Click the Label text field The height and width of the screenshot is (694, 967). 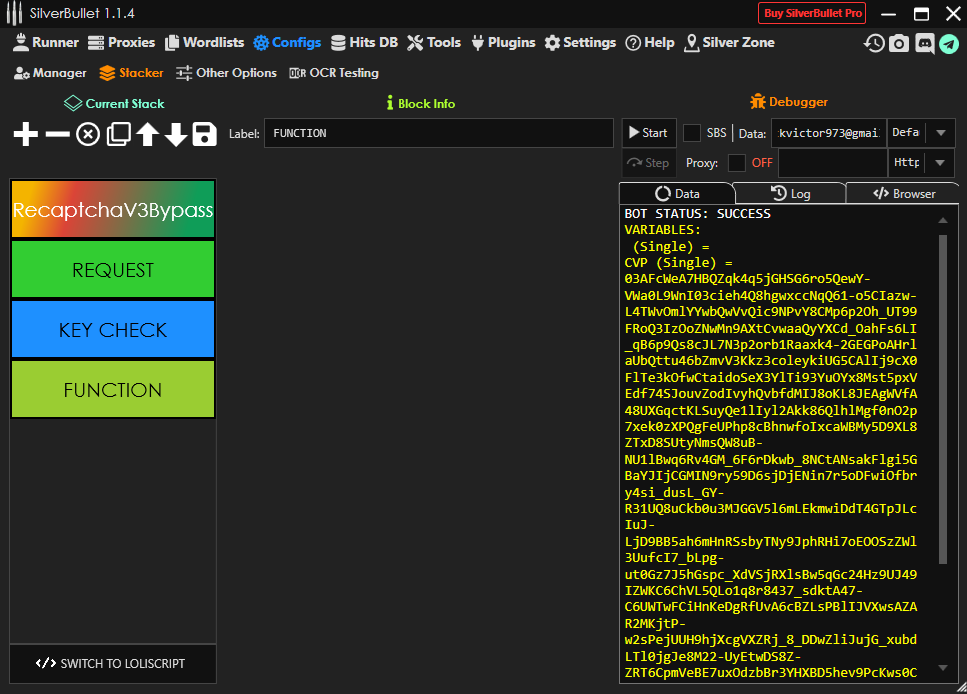[x=438, y=133]
